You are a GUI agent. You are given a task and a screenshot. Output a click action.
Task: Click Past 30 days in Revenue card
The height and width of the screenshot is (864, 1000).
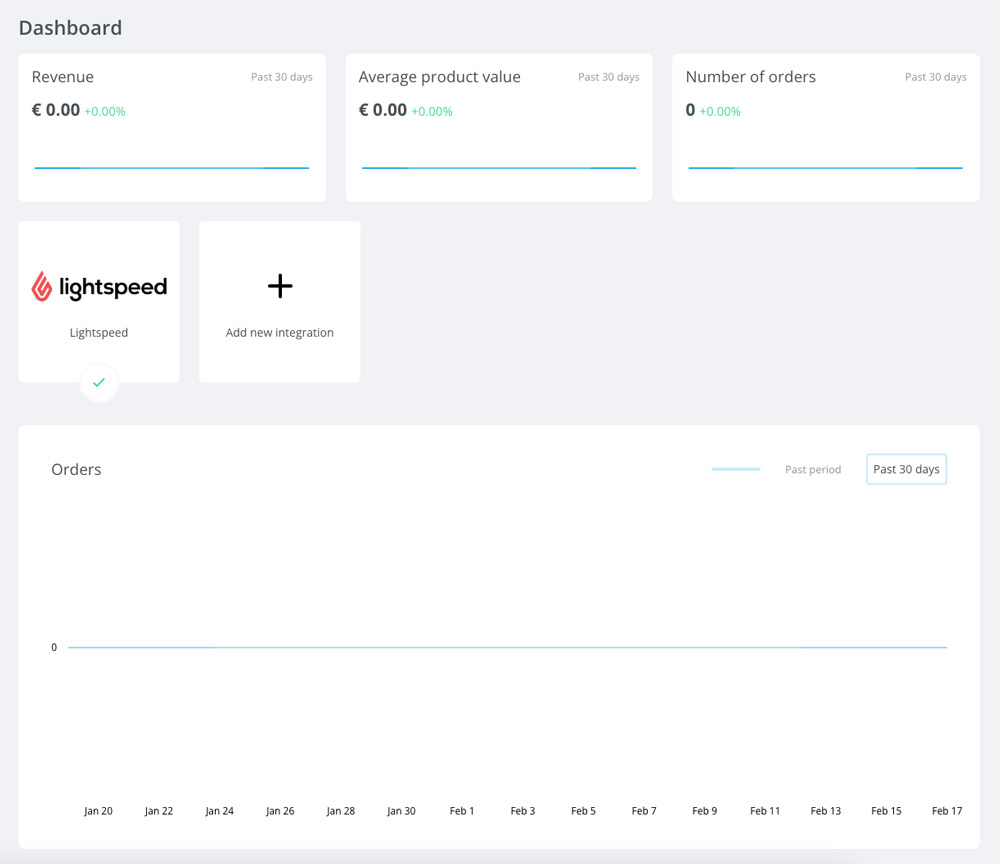click(x=281, y=77)
